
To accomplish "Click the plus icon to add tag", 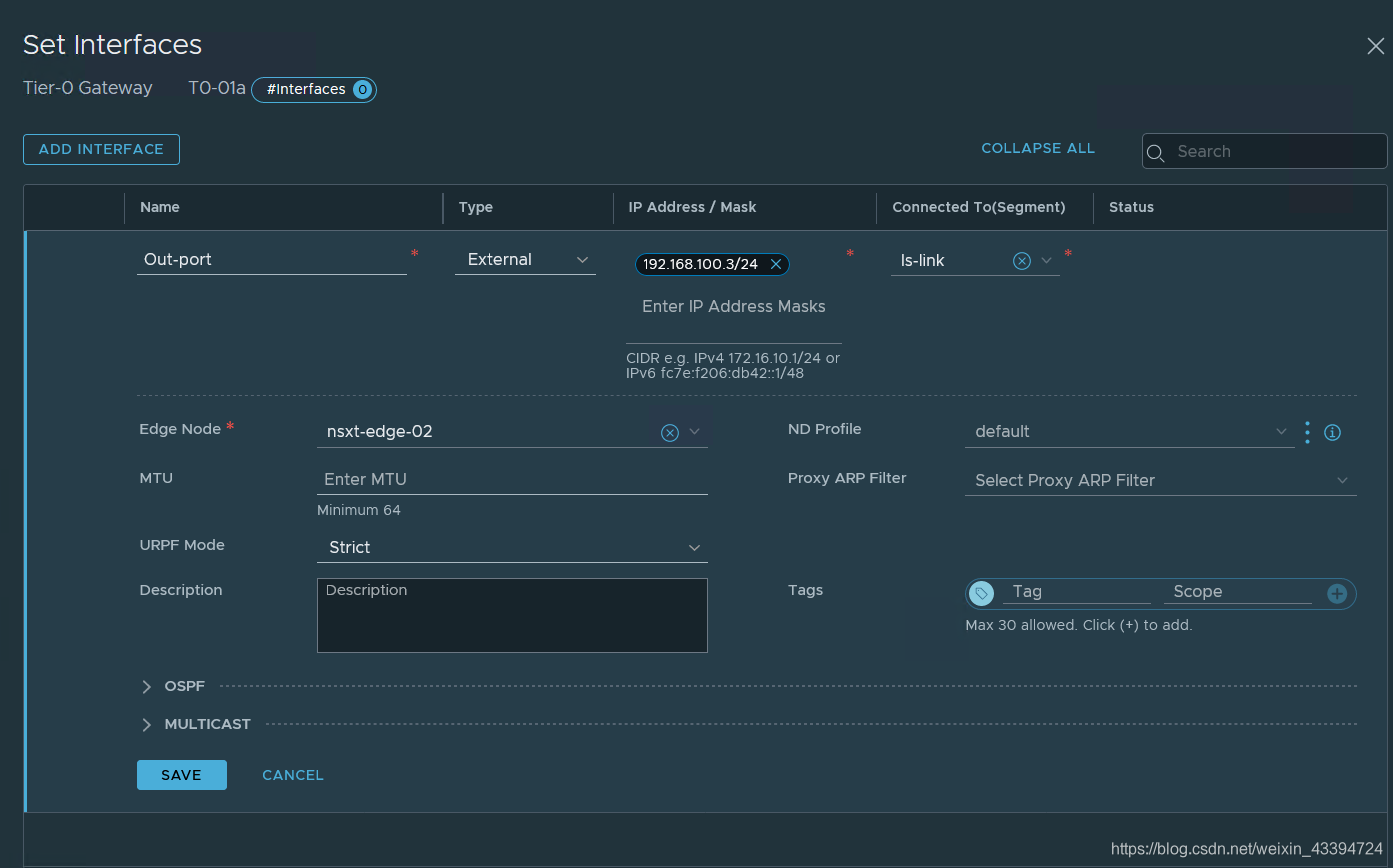I will pyautogui.click(x=1337, y=594).
